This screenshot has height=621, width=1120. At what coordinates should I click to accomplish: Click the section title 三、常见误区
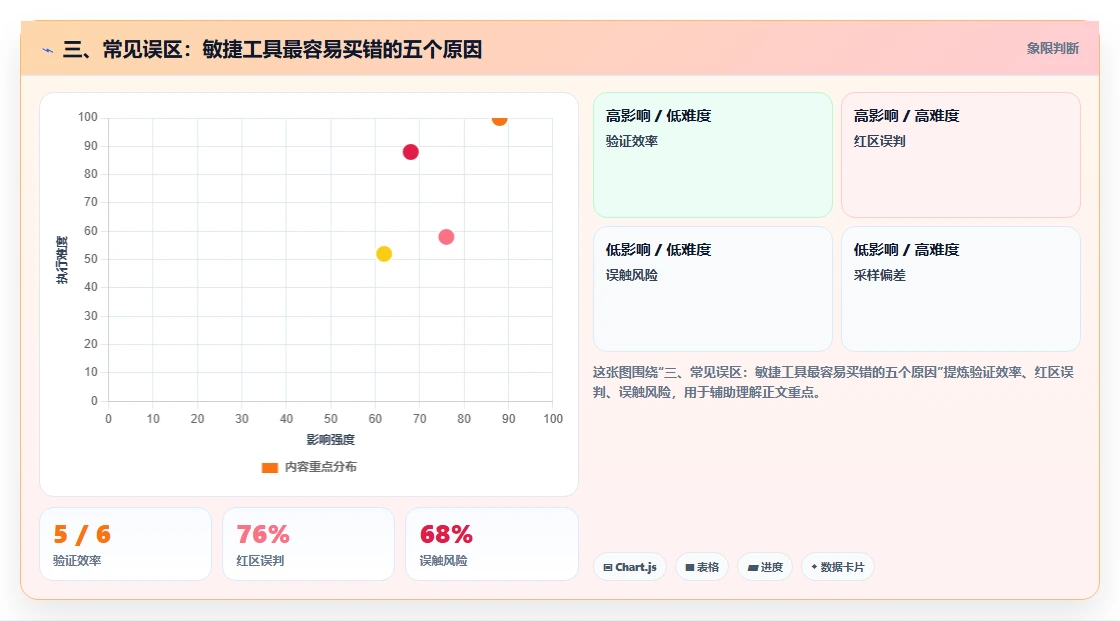(272, 49)
